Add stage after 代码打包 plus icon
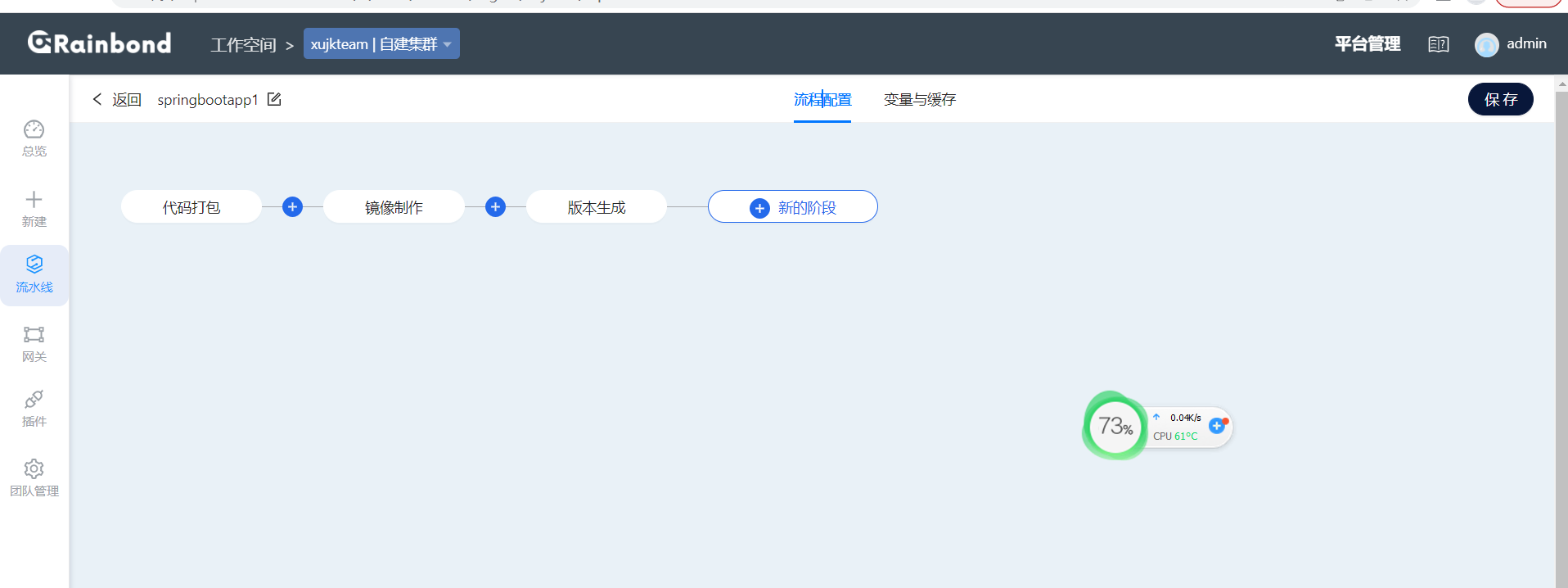This screenshot has height=588, width=1568. pyautogui.click(x=292, y=206)
